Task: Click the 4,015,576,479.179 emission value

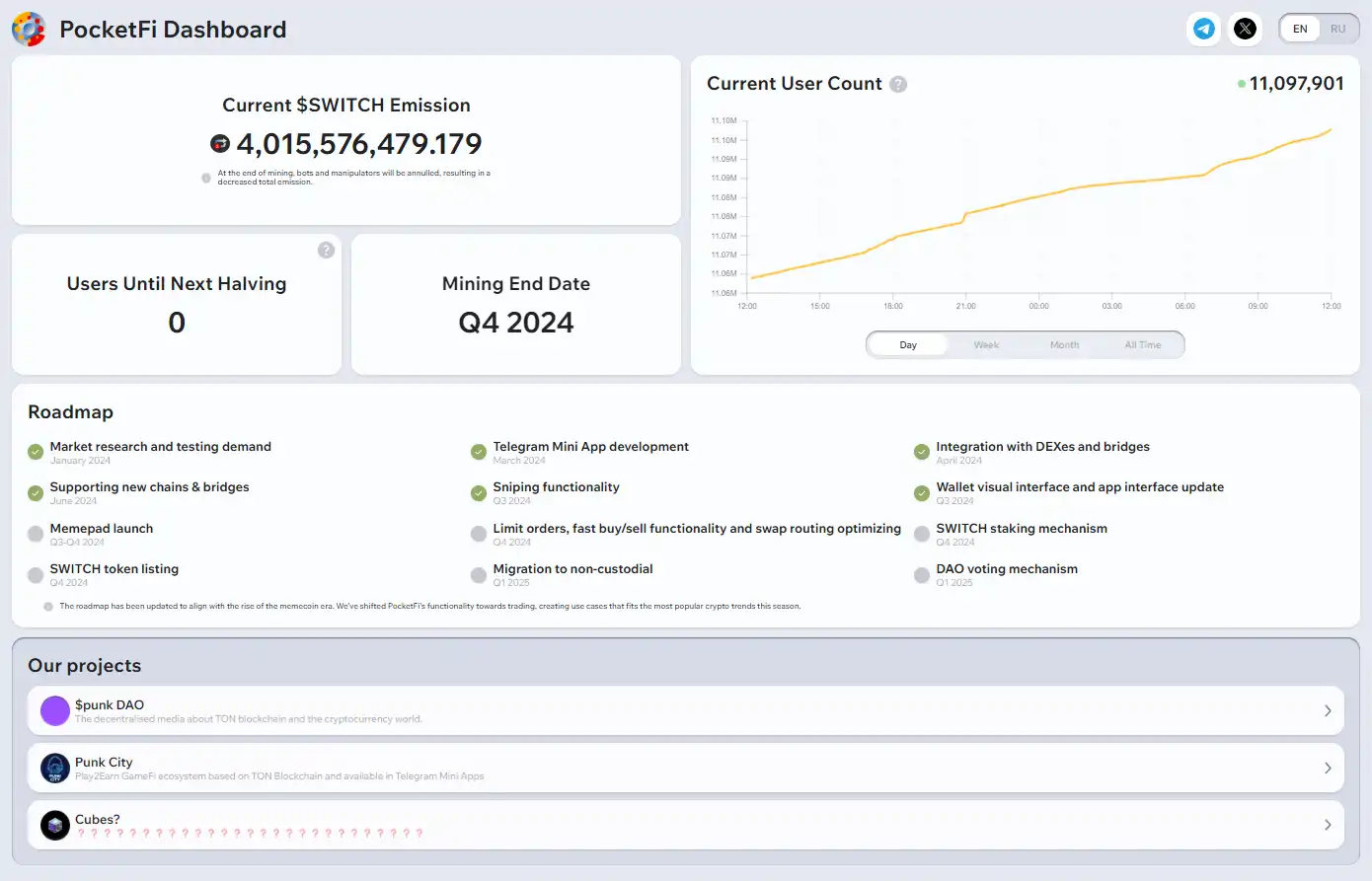Action: point(359,144)
